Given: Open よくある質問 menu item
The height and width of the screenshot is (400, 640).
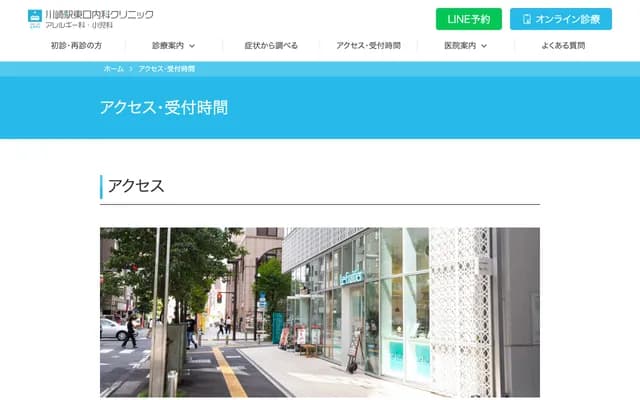Looking at the screenshot, I should point(563,45).
